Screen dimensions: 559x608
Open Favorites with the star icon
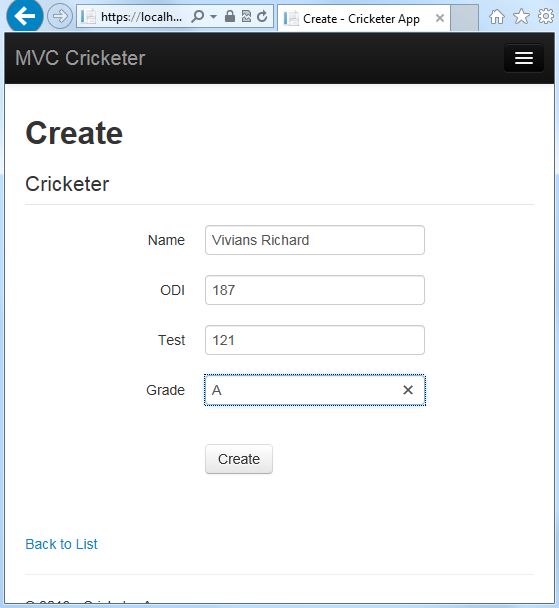(521, 17)
